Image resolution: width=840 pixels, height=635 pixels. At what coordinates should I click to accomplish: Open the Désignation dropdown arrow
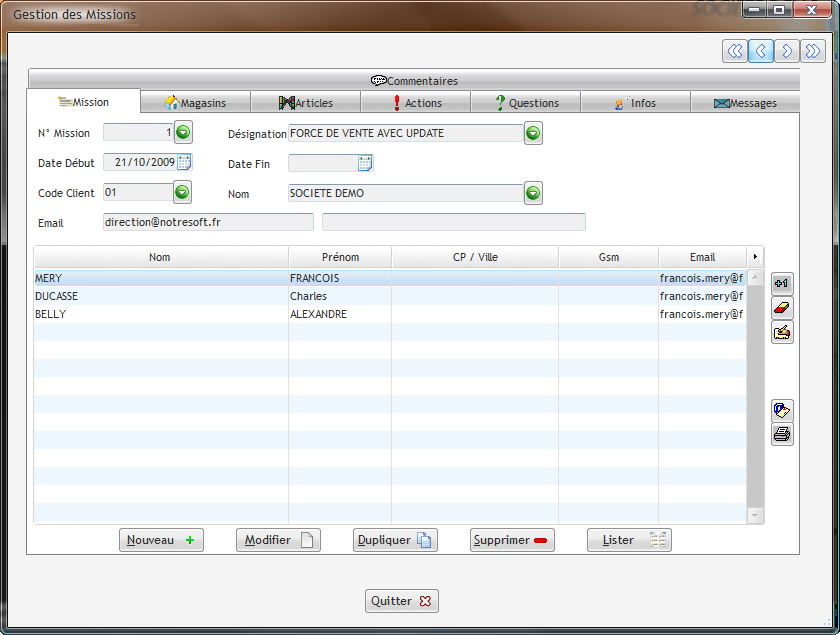pos(533,133)
